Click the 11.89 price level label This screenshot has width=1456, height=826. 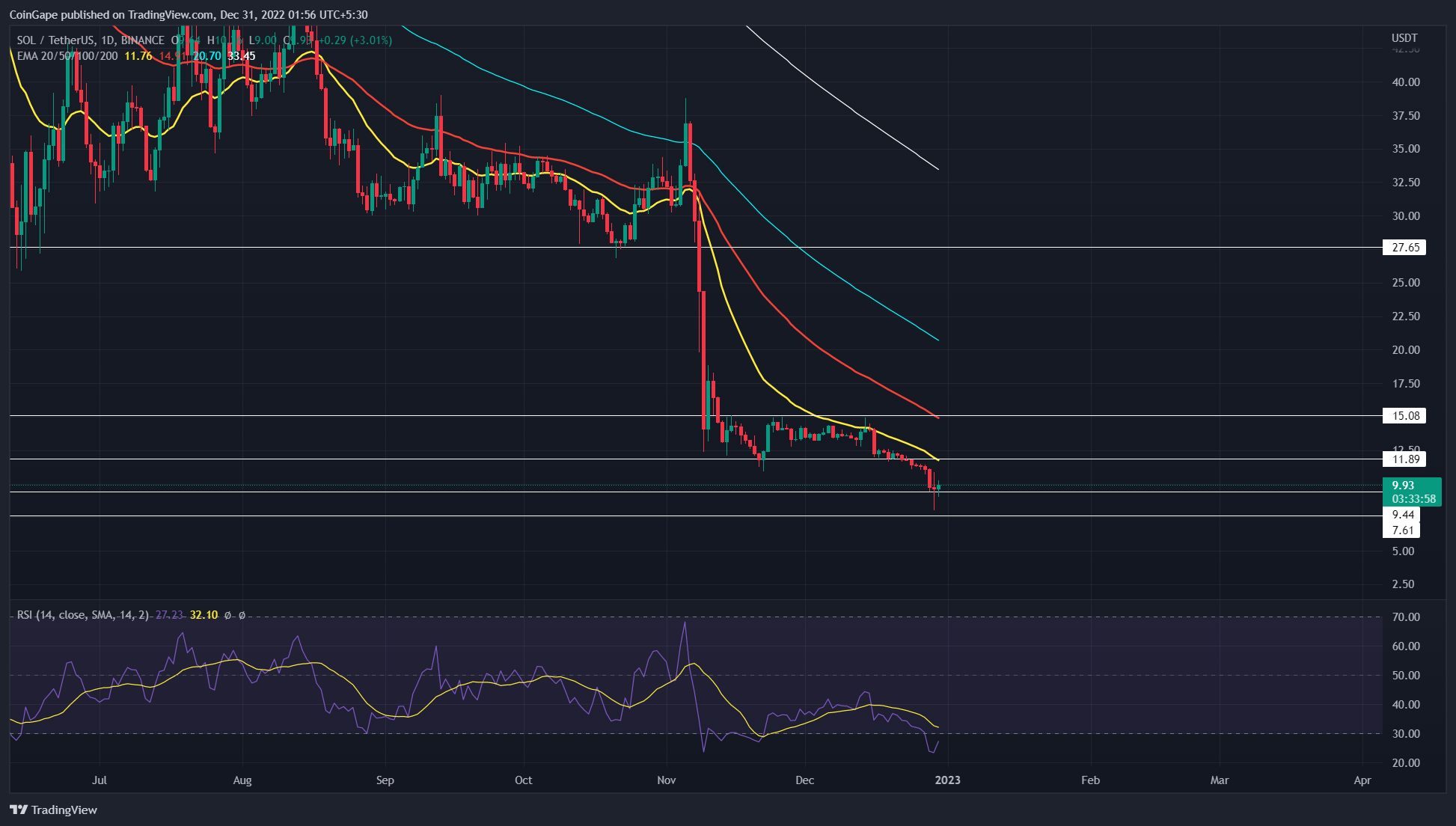tap(1404, 459)
